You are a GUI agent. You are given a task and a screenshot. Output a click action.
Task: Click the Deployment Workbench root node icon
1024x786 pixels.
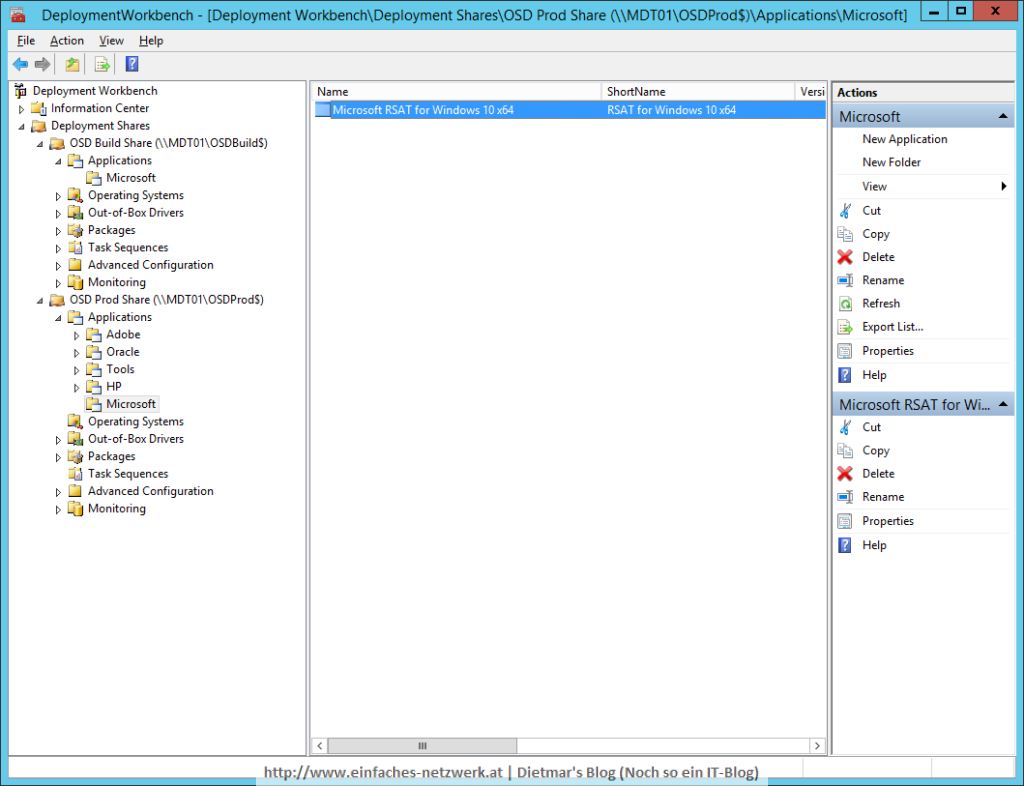pos(21,91)
